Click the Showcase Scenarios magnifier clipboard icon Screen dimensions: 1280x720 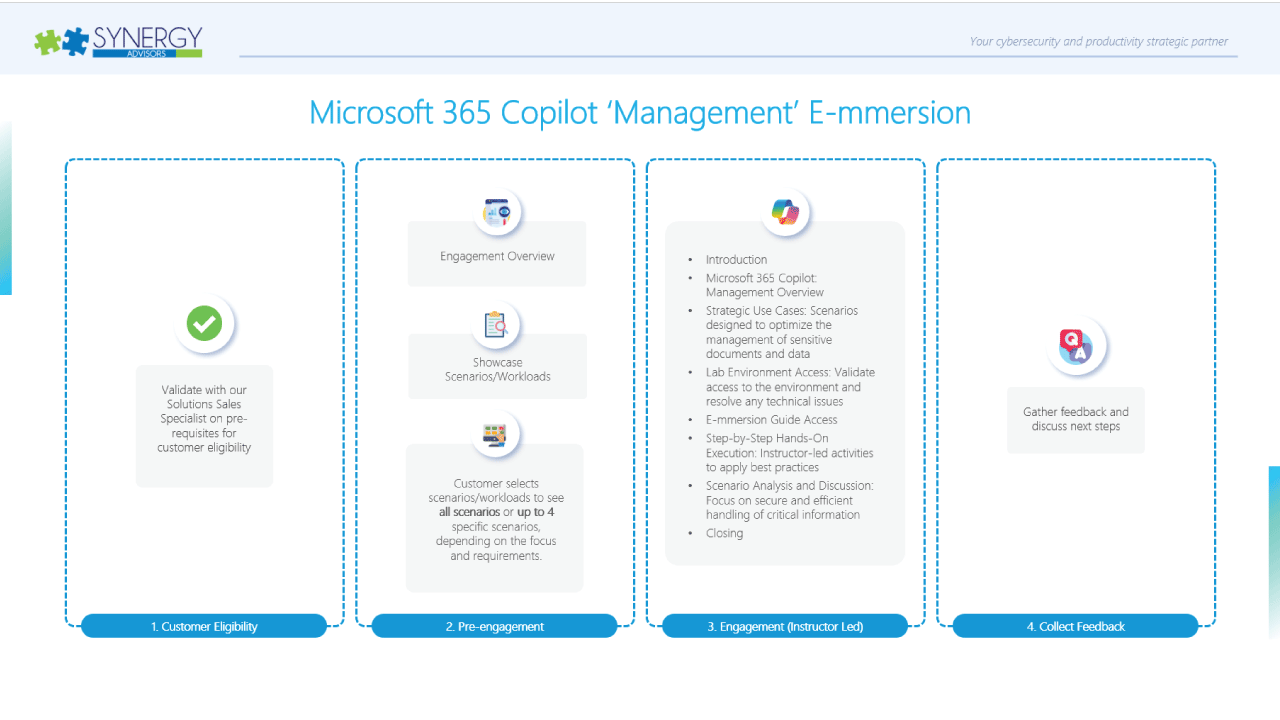point(497,324)
